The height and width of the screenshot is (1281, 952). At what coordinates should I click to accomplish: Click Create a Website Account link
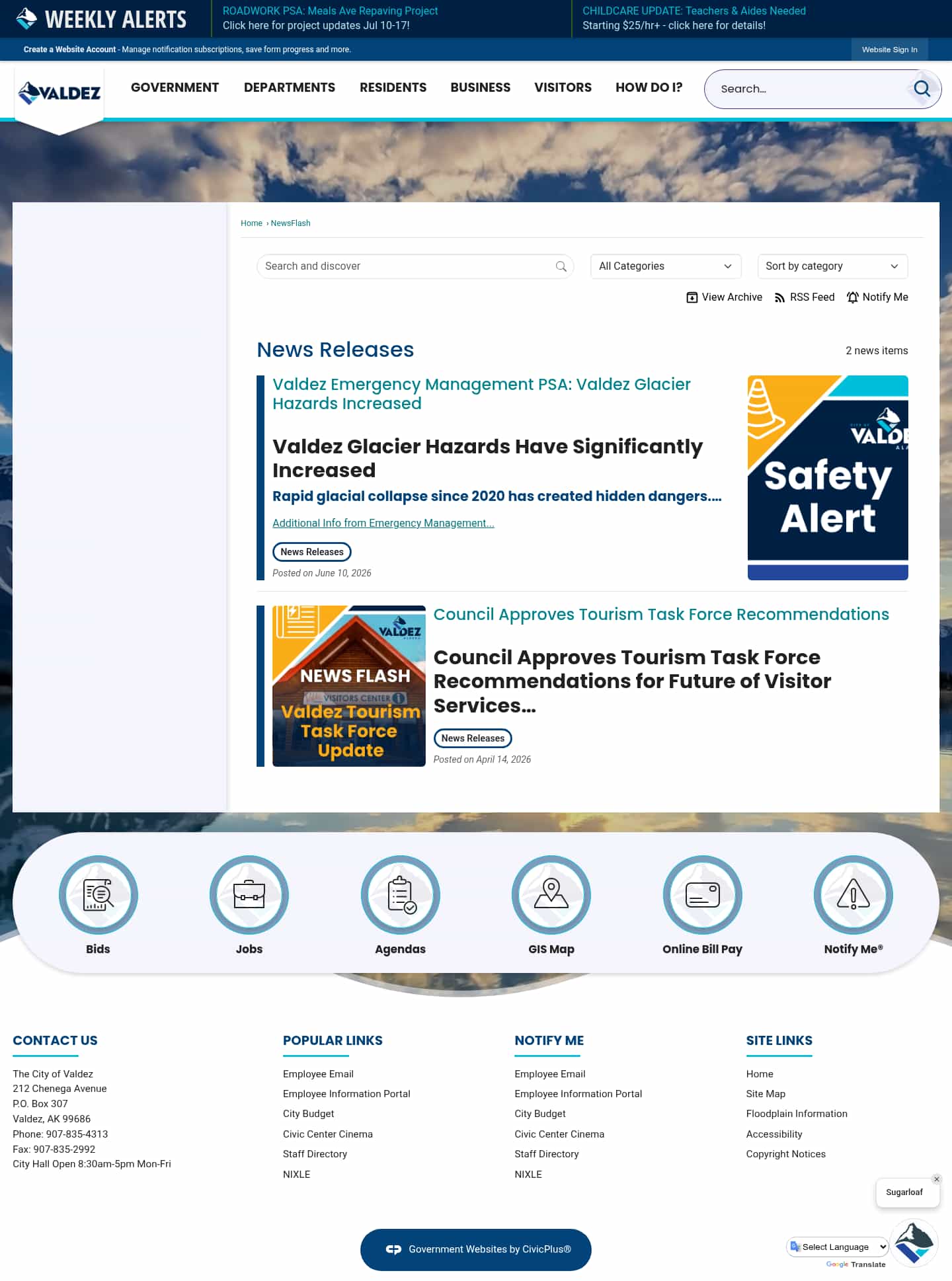tap(69, 50)
